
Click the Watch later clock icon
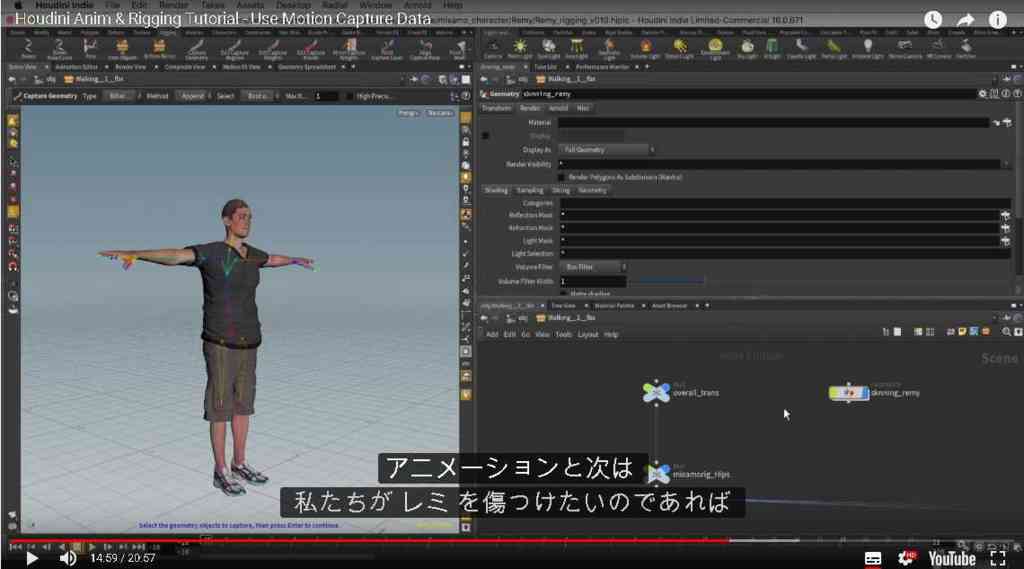933,20
